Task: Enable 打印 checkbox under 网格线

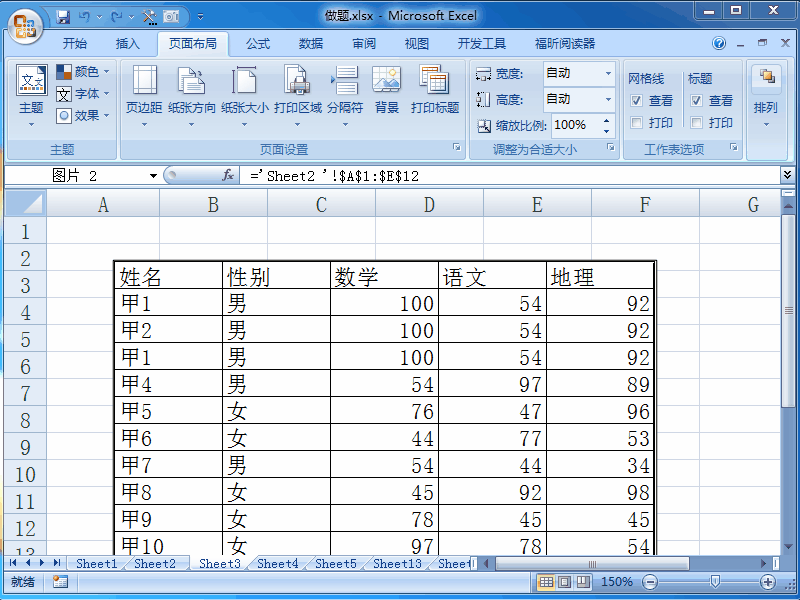Action: 635,121
